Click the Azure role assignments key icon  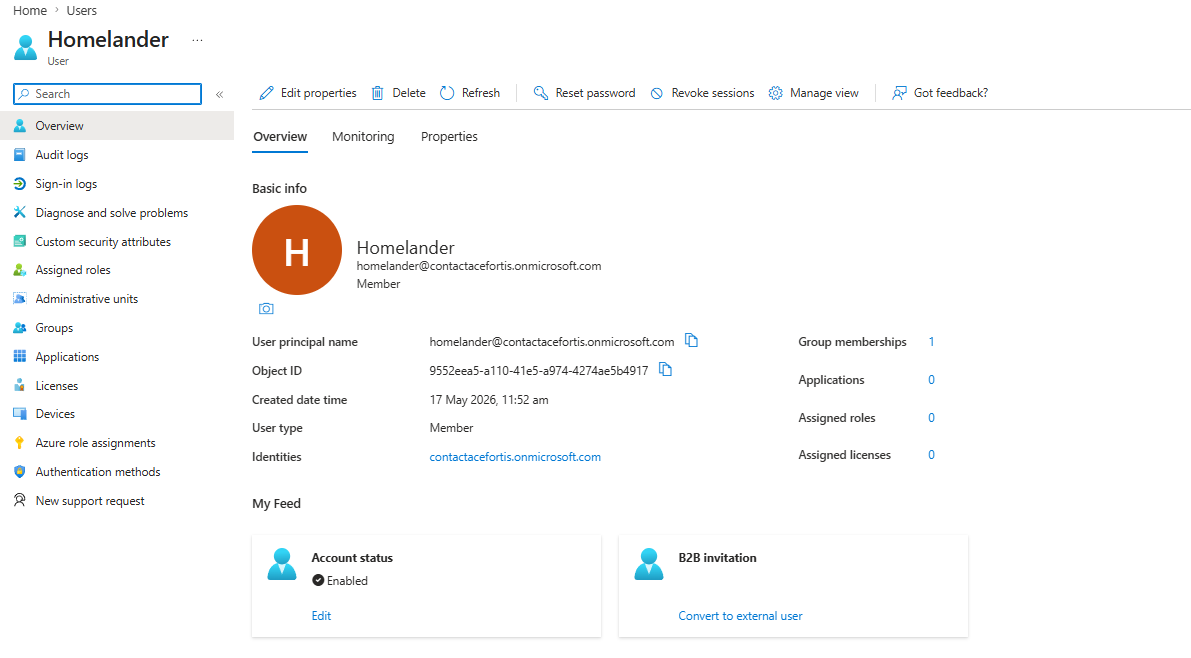[x=20, y=443]
